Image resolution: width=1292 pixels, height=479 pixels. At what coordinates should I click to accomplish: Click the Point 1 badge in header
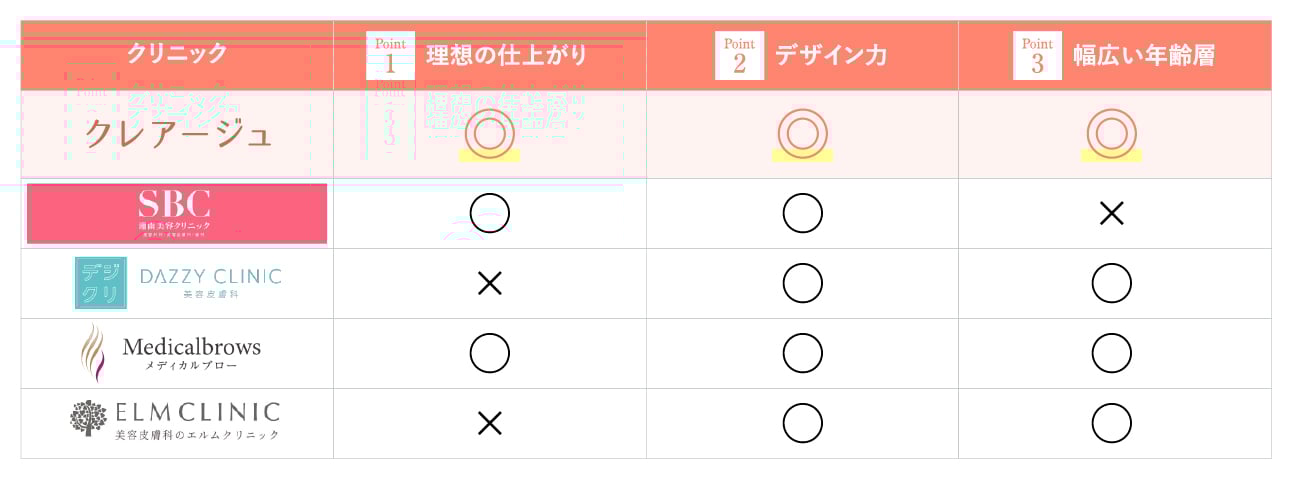click(390, 55)
